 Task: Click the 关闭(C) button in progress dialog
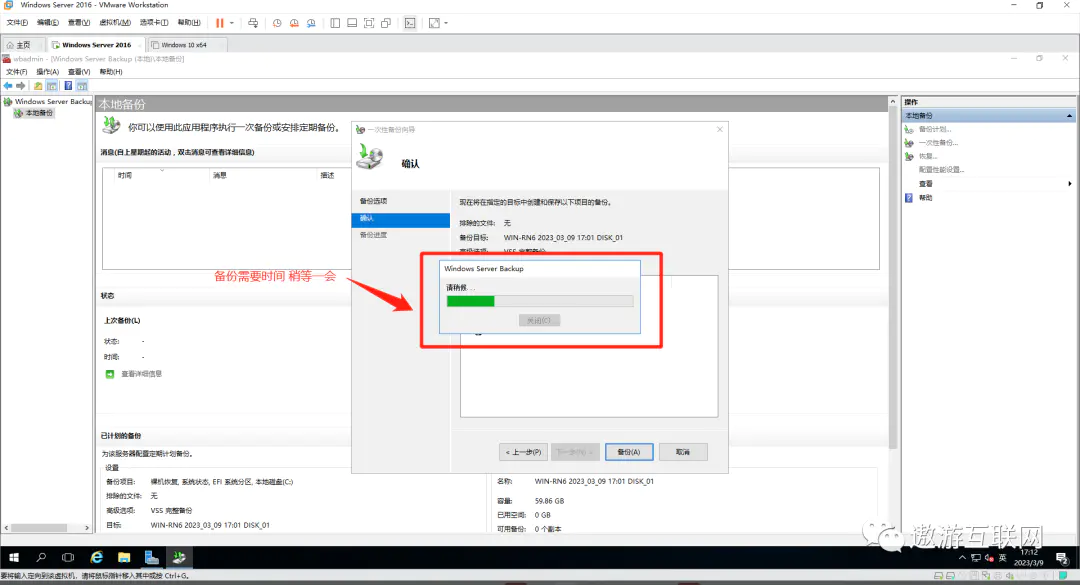(x=539, y=320)
